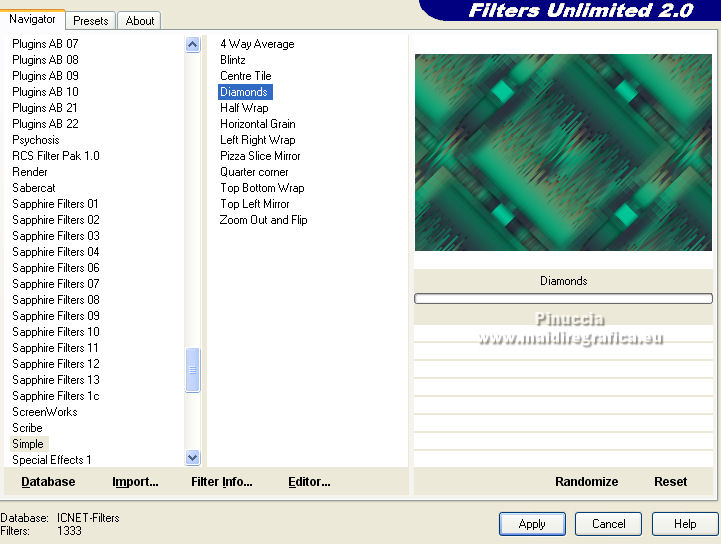Select the Plugins AB 07 category
The width and height of the screenshot is (721, 544).
pos(45,44)
